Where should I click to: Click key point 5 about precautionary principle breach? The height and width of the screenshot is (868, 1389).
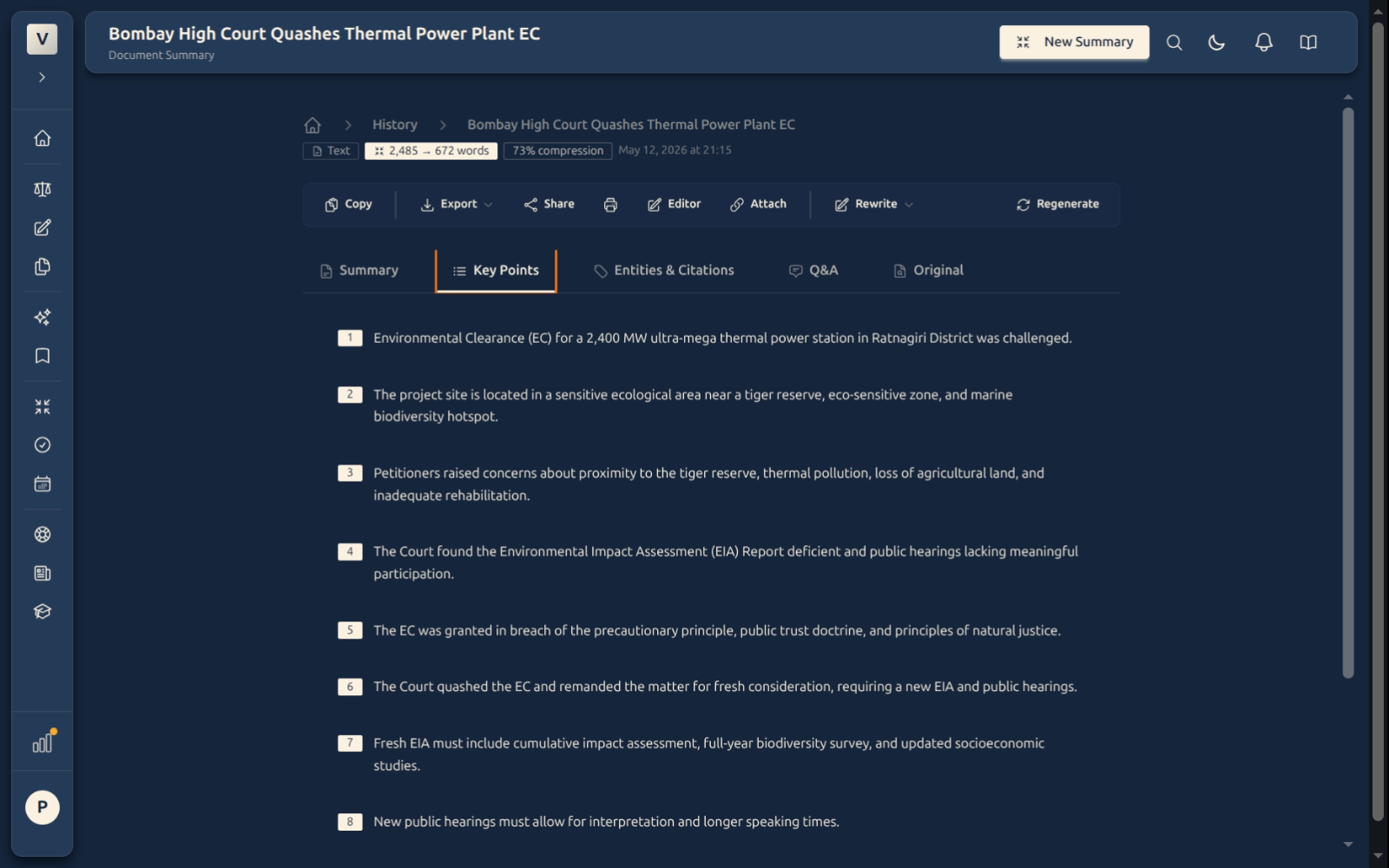712,631
